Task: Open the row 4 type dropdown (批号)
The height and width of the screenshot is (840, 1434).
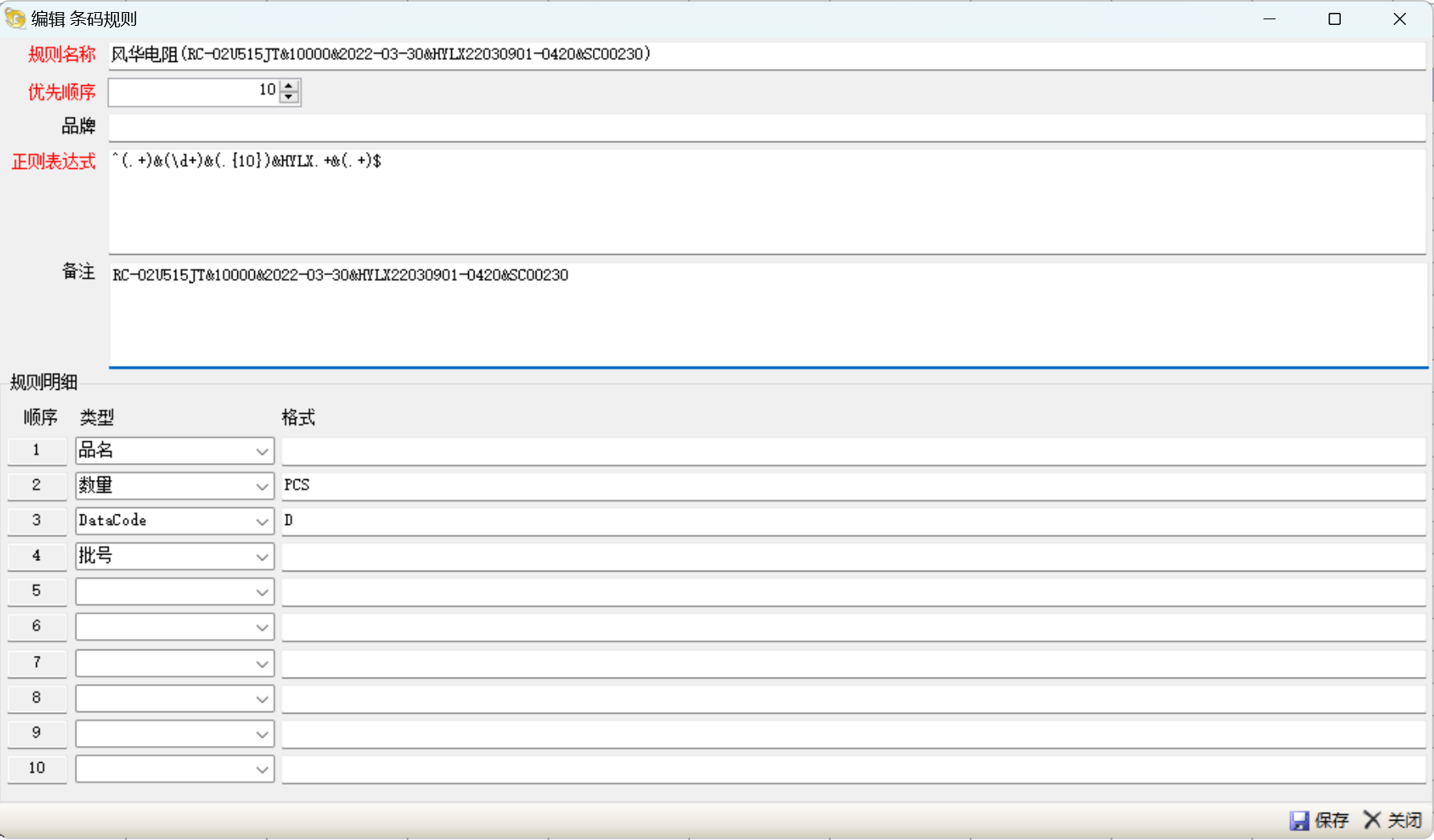Action: tap(261, 556)
